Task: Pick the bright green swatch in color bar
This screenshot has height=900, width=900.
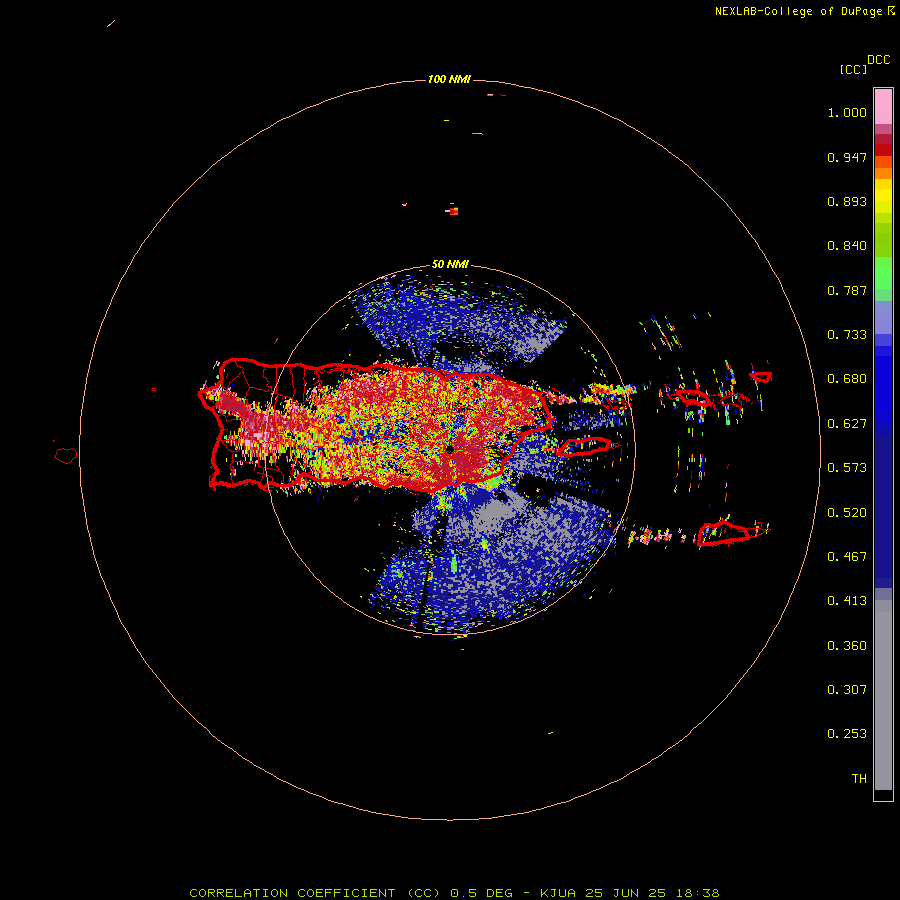Action: (x=883, y=273)
